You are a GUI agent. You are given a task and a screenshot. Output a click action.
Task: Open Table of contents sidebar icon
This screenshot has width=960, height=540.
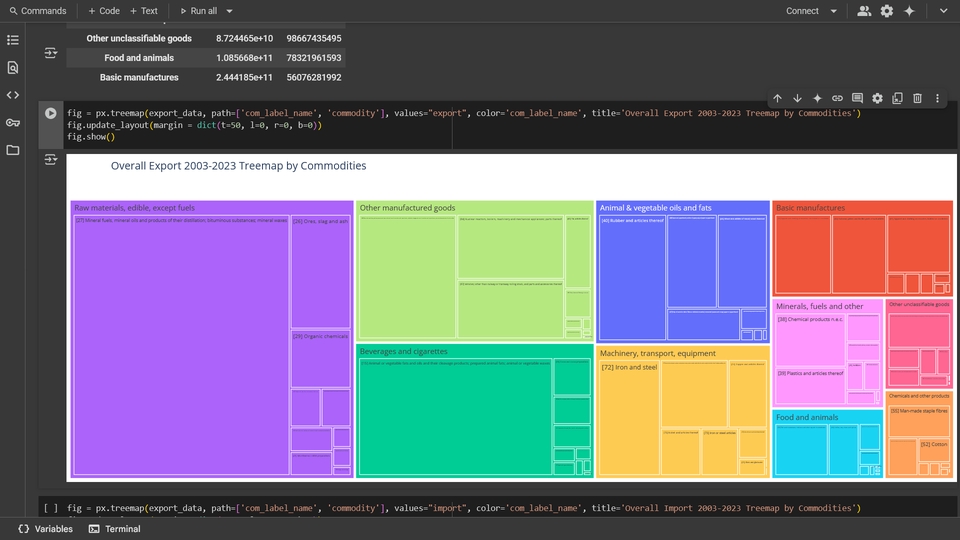13,40
